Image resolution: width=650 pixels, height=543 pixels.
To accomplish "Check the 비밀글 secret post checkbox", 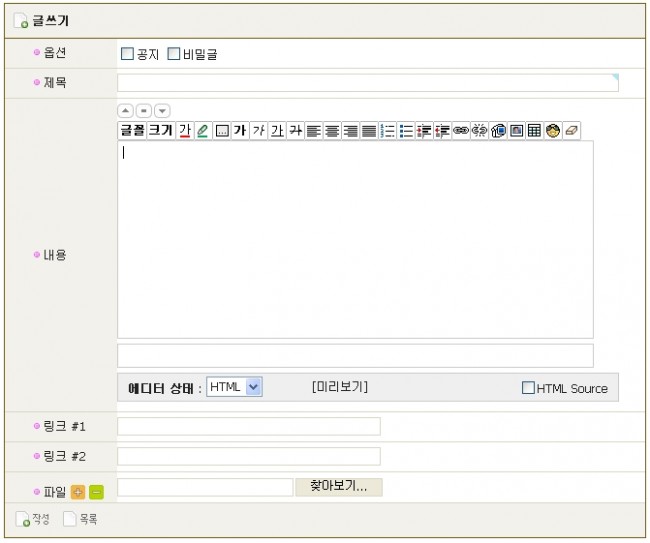I will click(174, 53).
